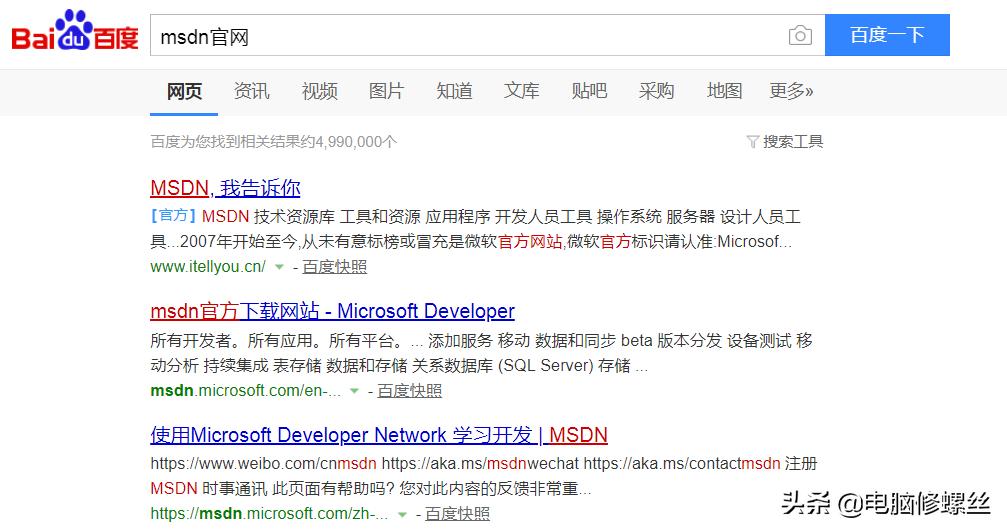Click the 百度一下 search button
Viewport: 1007px width, 532px height.
pyautogui.click(x=887, y=35)
